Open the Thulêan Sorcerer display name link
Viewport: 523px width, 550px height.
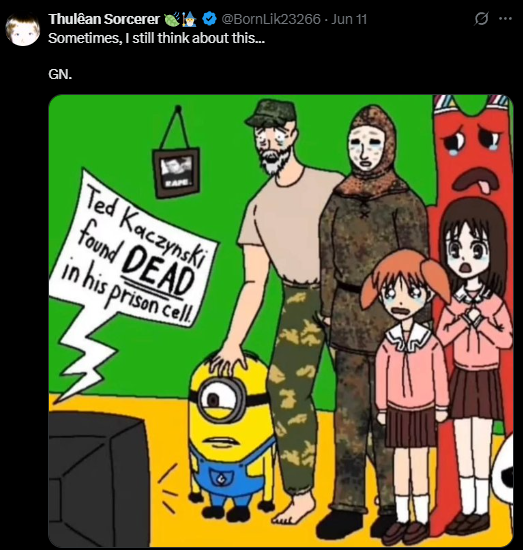coord(104,19)
